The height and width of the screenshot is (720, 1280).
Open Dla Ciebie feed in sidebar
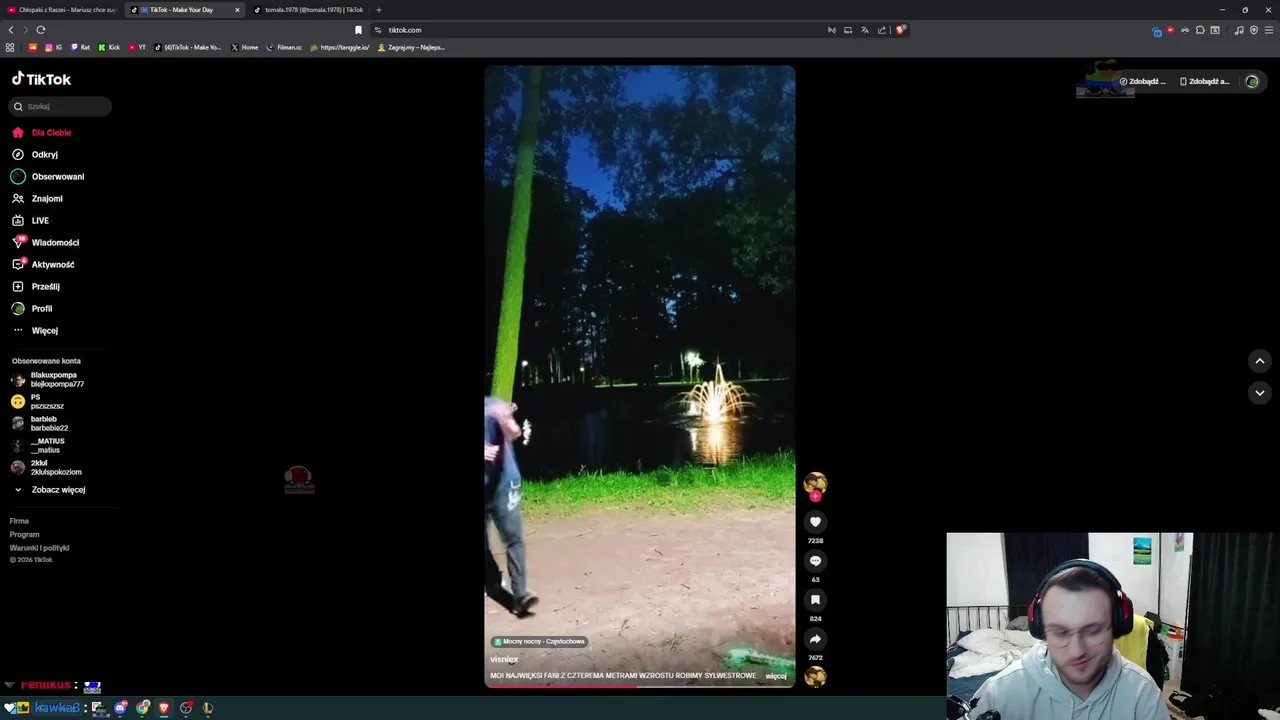[42, 132]
